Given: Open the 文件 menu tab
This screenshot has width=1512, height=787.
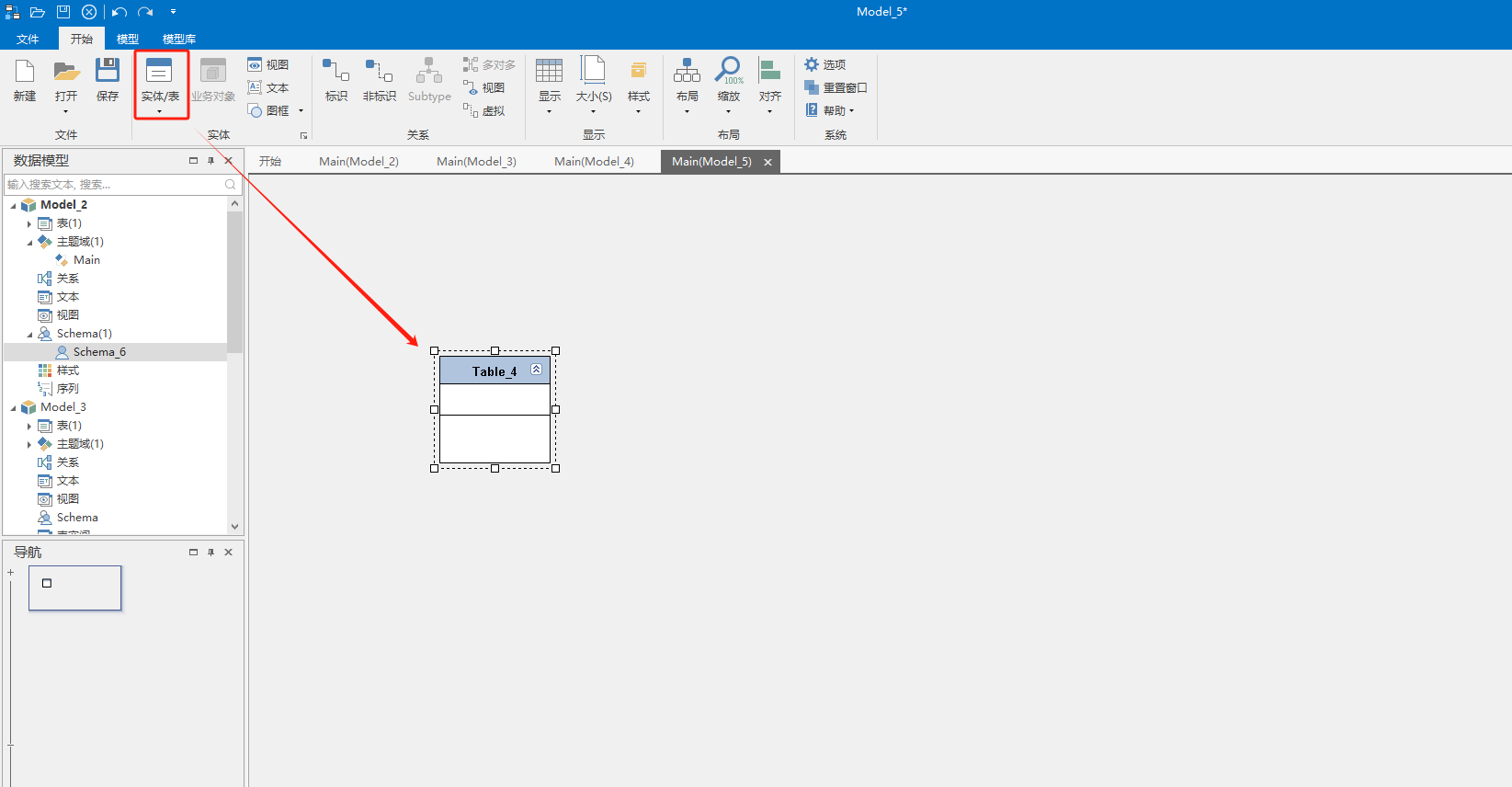Looking at the screenshot, I should tap(28, 39).
